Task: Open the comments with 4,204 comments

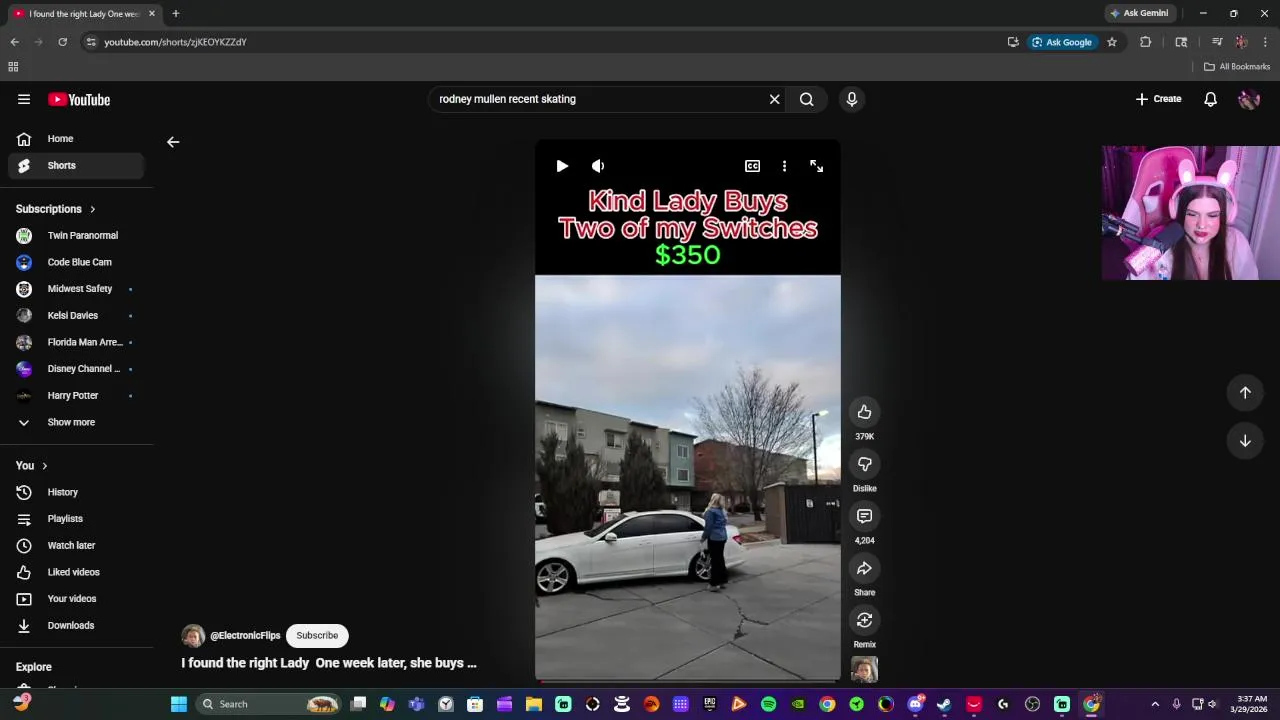Action: 864,516
